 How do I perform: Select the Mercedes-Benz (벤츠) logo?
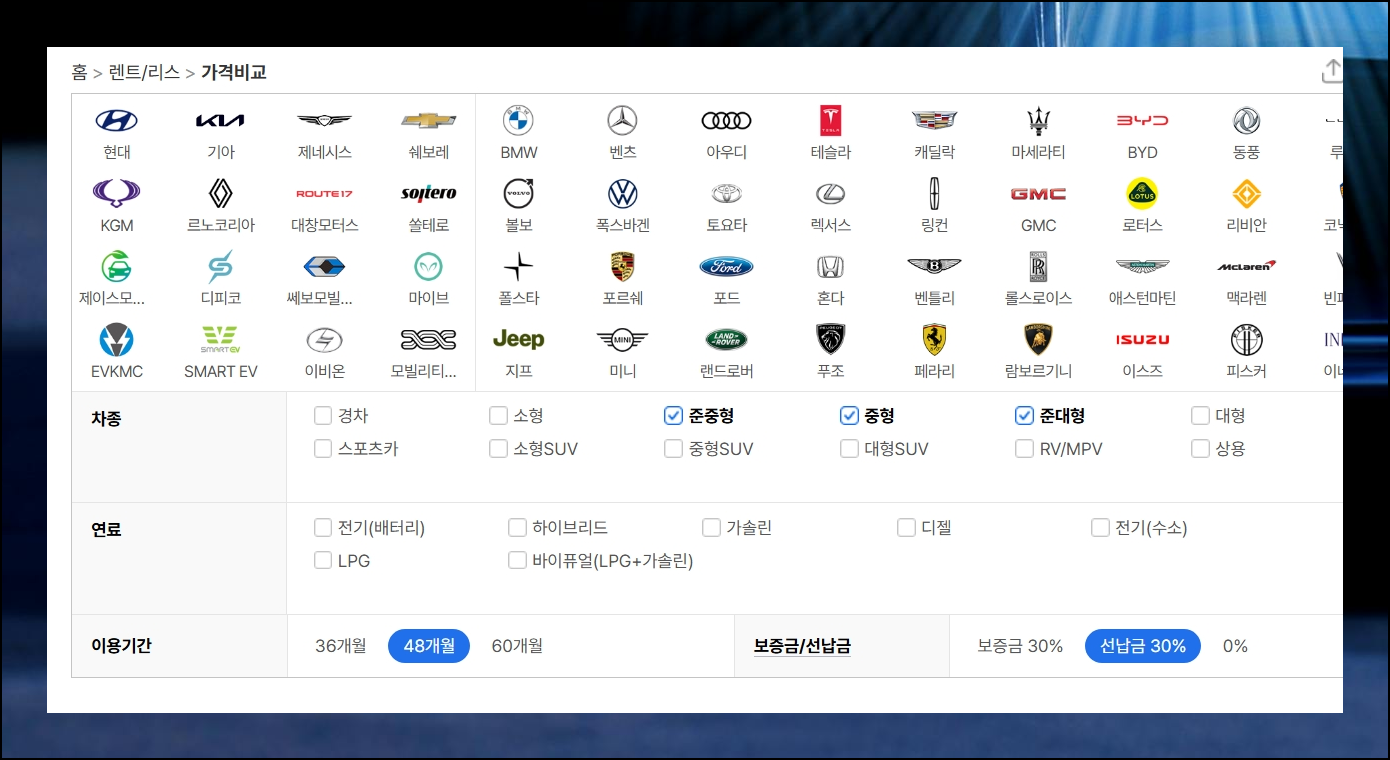coord(622,121)
